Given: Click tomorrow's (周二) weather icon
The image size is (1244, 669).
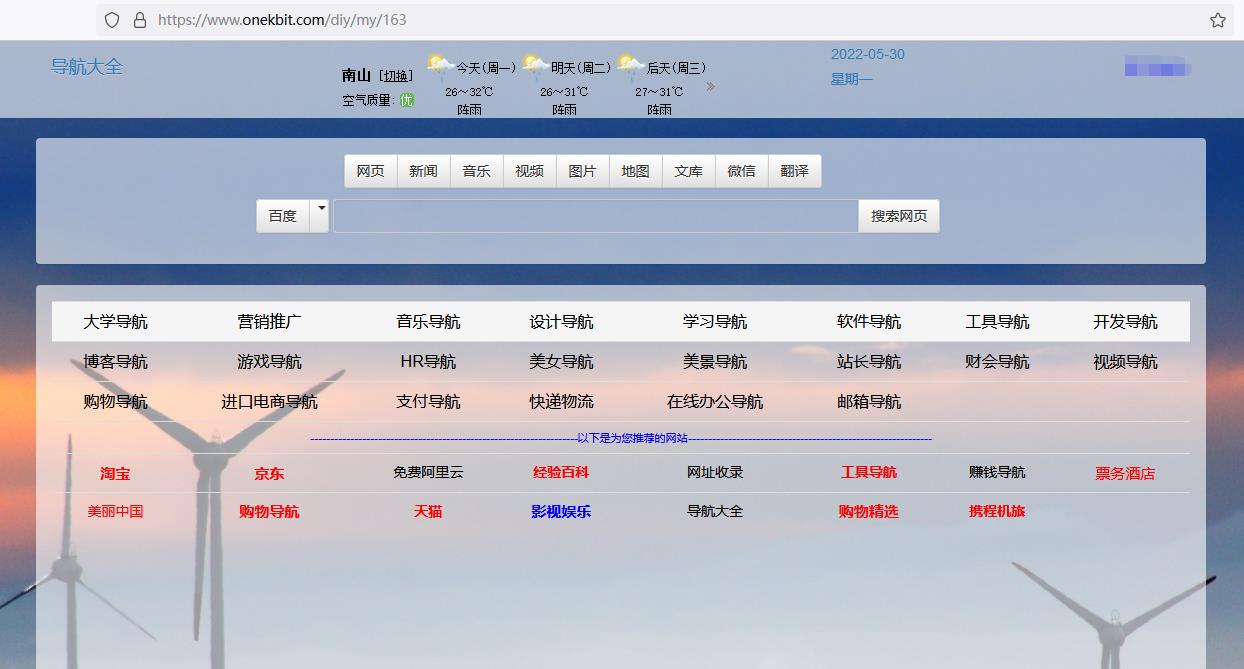Looking at the screenshot, I should click(535, 68).
